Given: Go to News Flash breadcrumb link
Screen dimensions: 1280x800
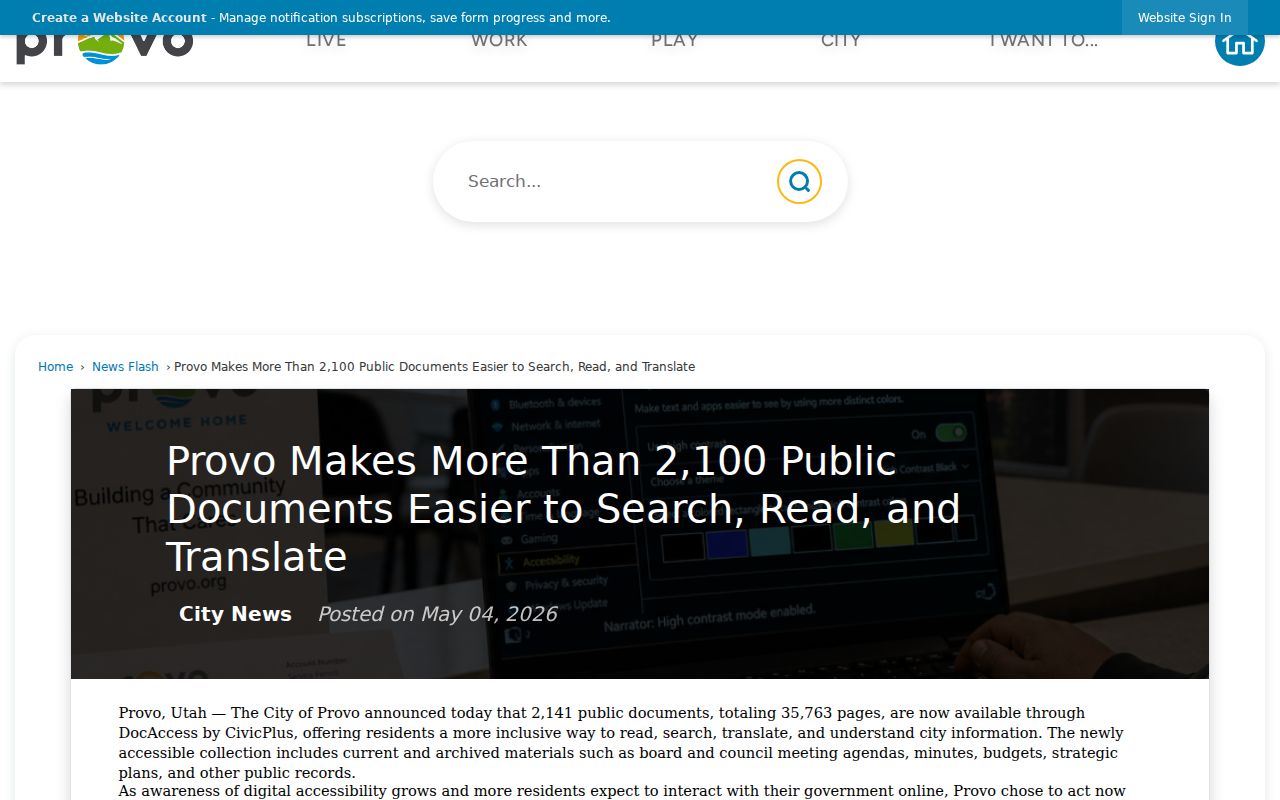Looking at the screenshot, I should point(125,367).
